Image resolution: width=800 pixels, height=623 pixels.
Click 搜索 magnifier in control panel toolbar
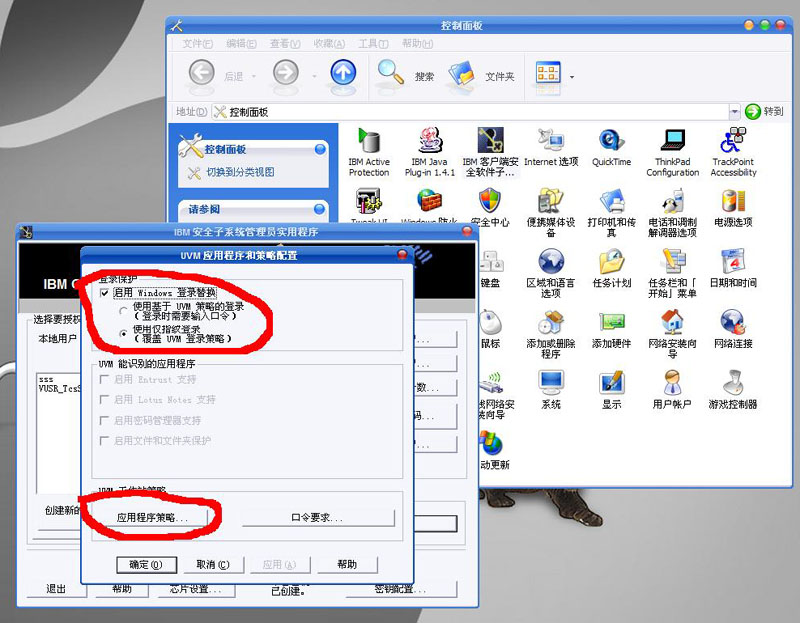[406, 74]
